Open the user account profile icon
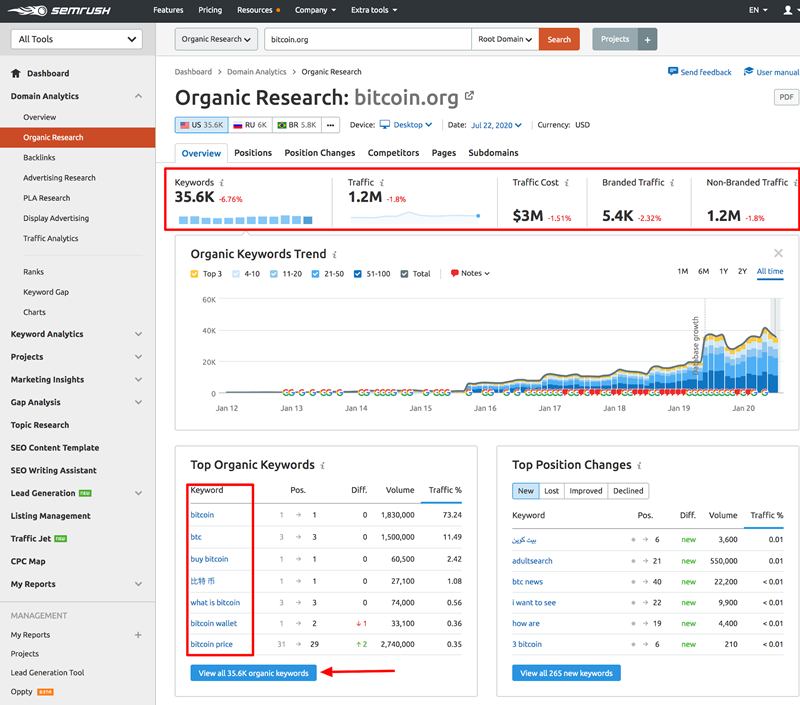The width and height of the screenshot is (800, 705). click(788, 10)
